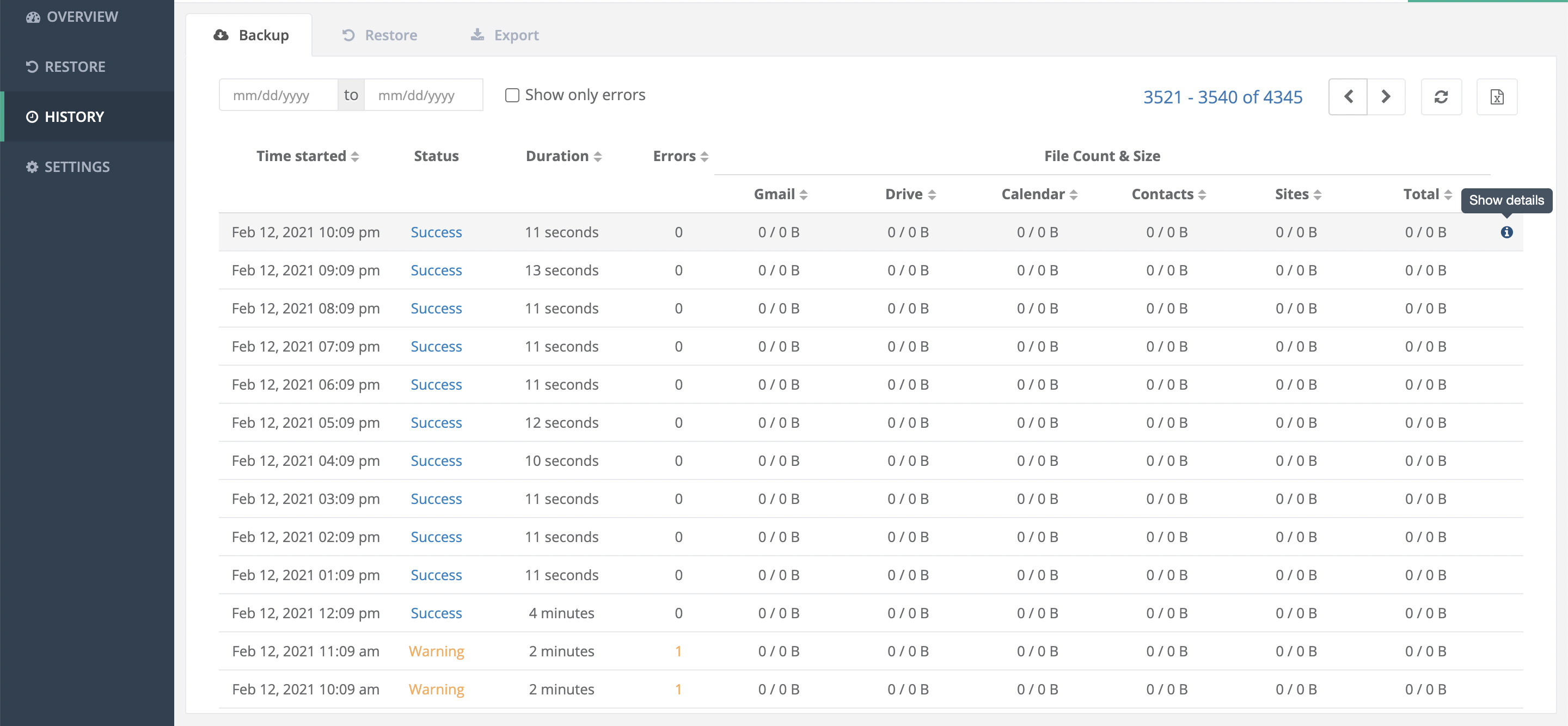Click the download icon on Export tab
The image size is (1568, 726).
(x=477, y=35)
